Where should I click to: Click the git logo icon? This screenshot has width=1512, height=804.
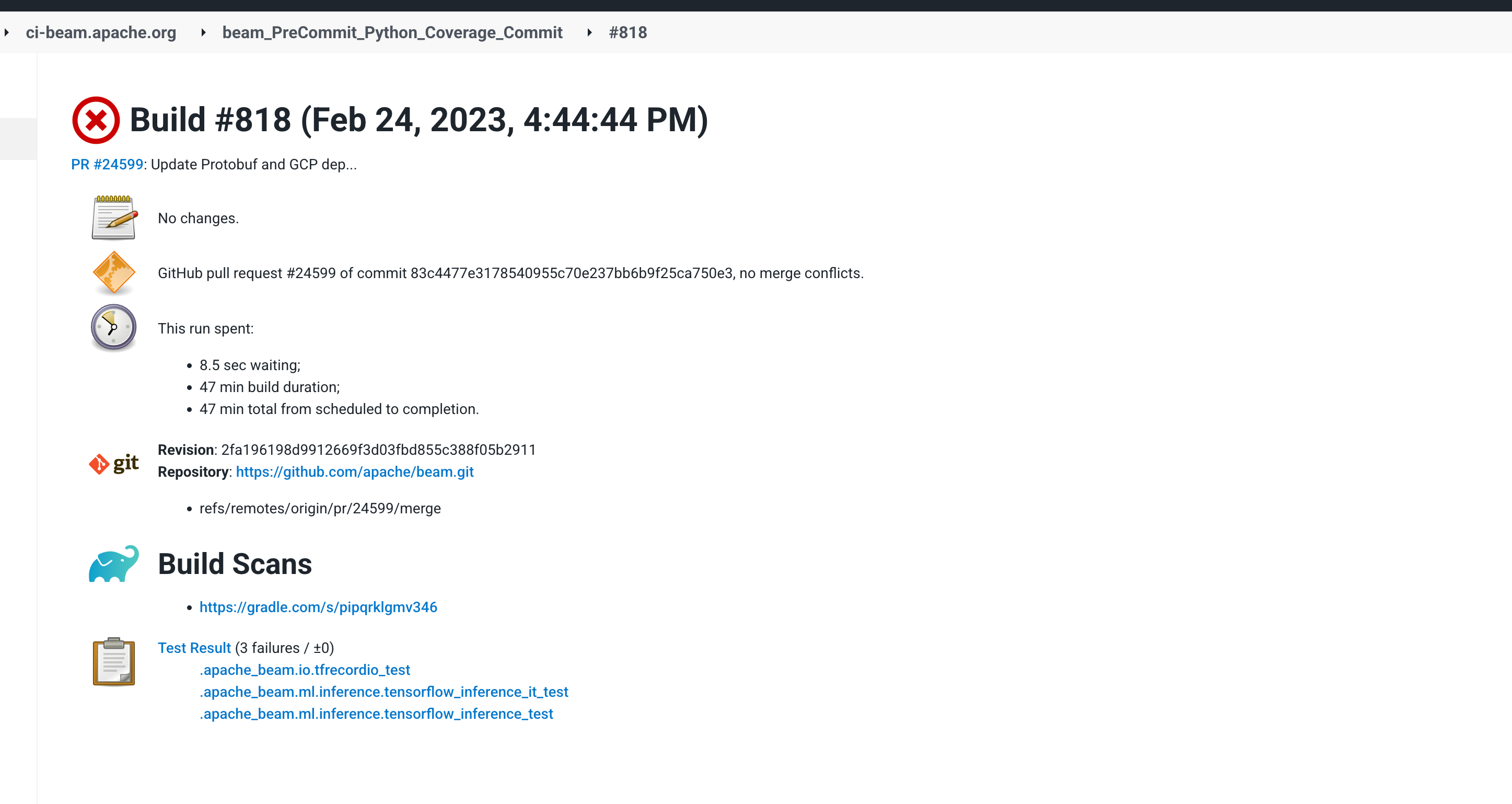tap(114, 463)
